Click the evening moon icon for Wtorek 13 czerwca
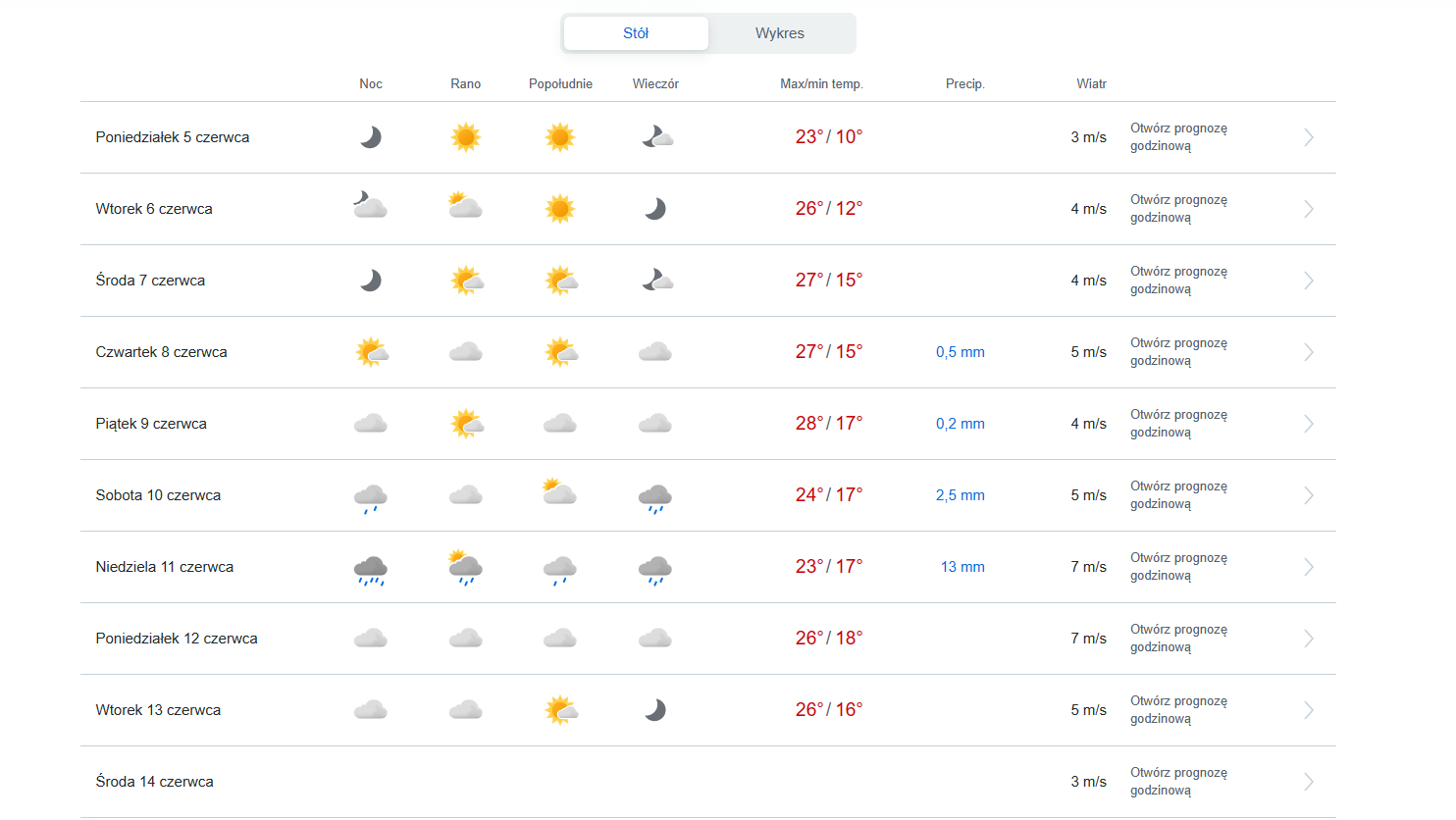The width and height of the screenshot is (1456, 820). pyautogui.click(x=655, y=710)
